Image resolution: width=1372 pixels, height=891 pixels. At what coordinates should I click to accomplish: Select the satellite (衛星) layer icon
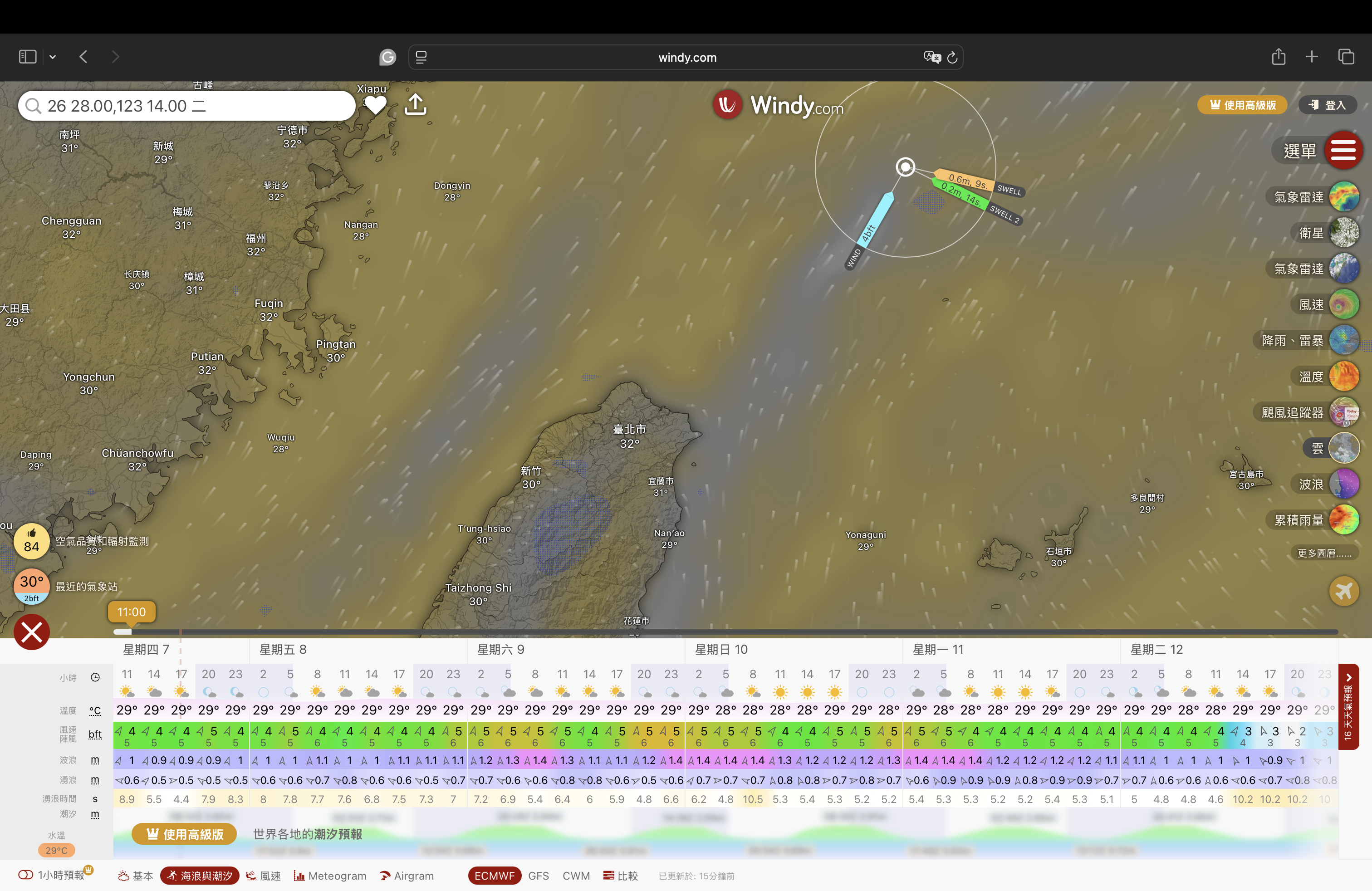pyautogui.click(x=1344, y=233)
